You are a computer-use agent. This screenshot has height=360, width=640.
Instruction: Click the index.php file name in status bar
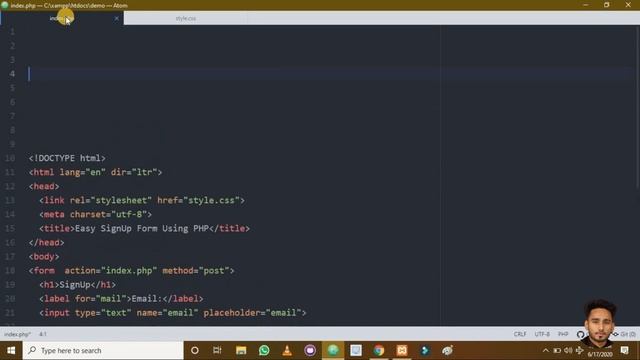(x=18, y=334)
